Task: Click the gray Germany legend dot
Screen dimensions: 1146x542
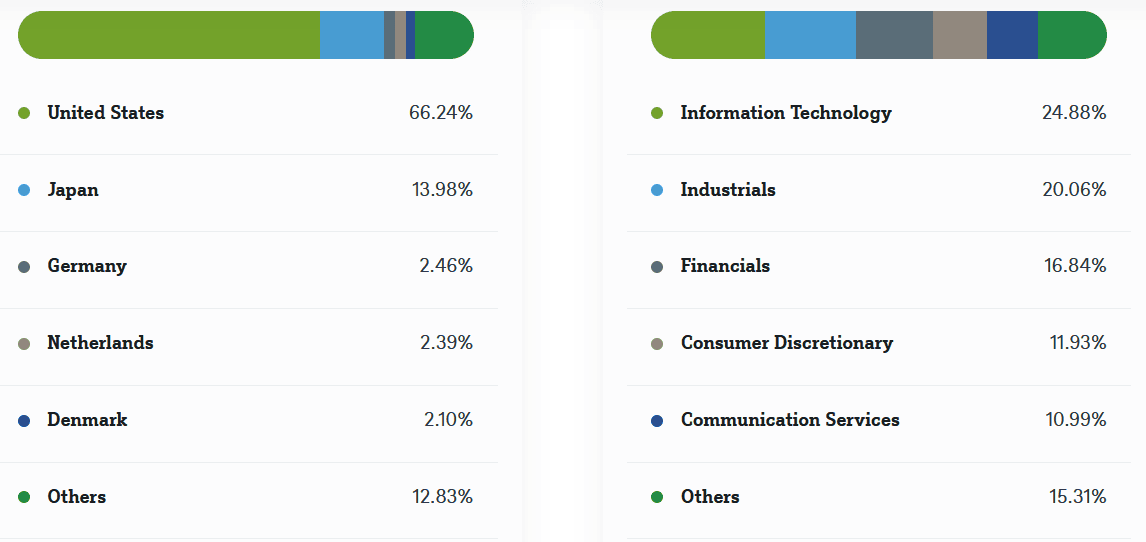Action: tap(24, 267)
